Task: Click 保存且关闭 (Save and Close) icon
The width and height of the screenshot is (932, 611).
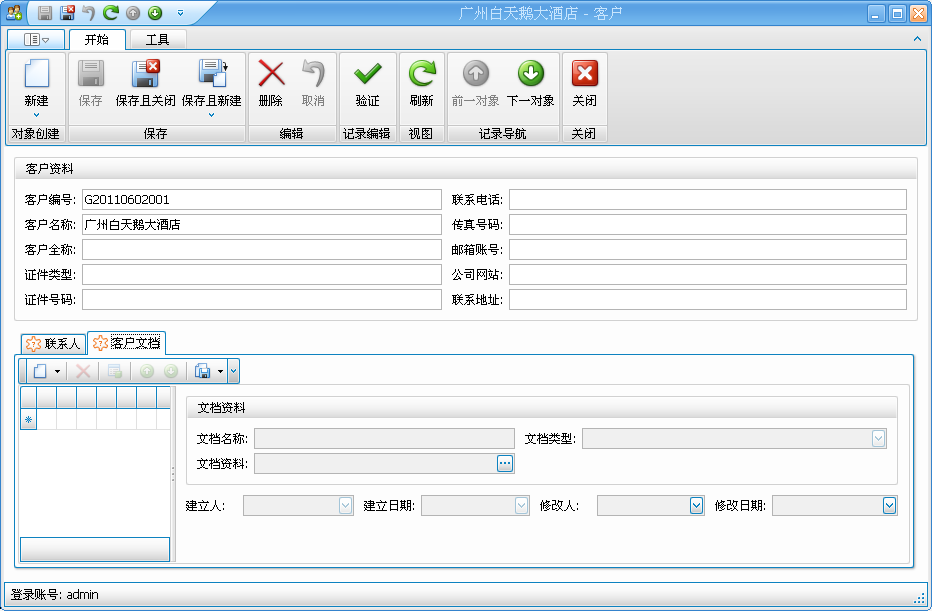Action: (x=145, y=76)
